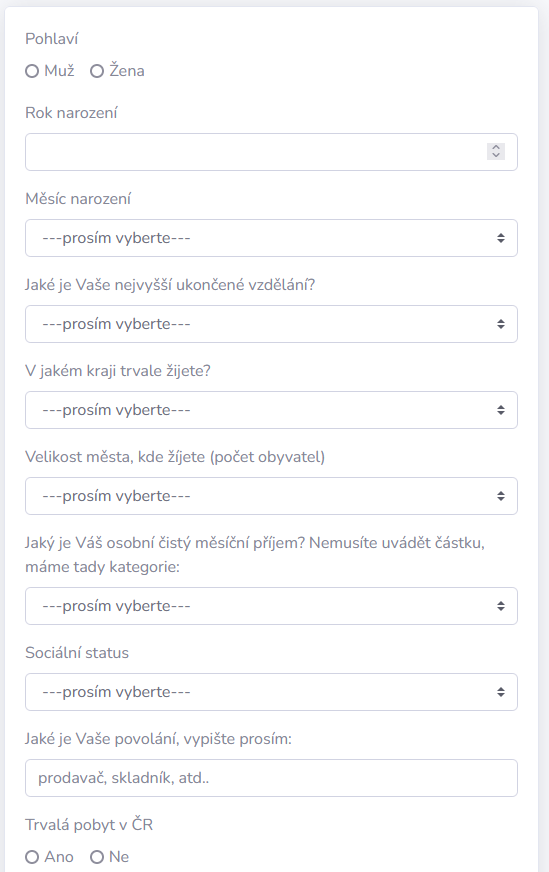Open the nejvyšší ukončené vzdělání dropdown

click(x=271, y=324)
